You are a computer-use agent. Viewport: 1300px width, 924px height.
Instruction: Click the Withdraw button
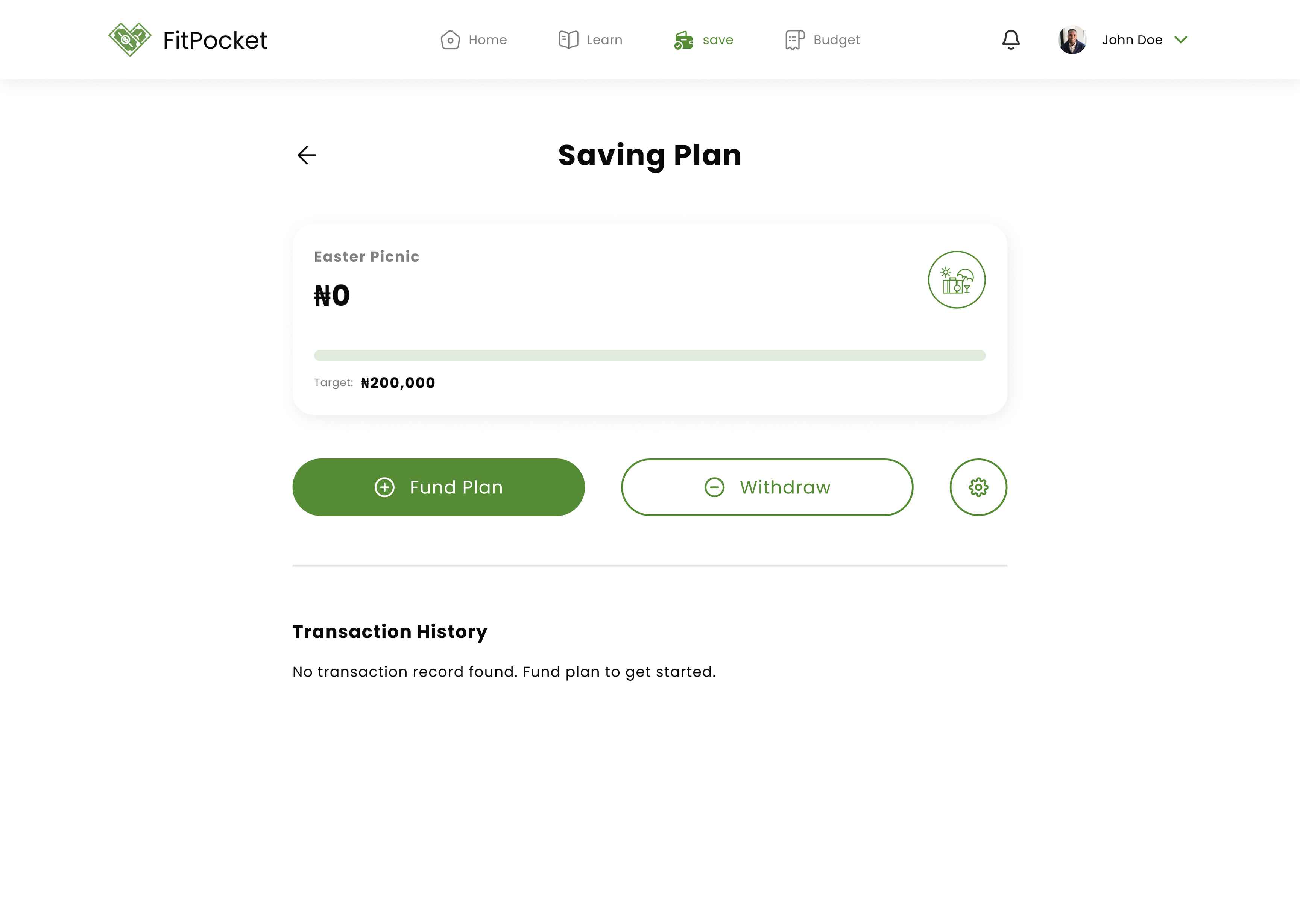point(767,487)
